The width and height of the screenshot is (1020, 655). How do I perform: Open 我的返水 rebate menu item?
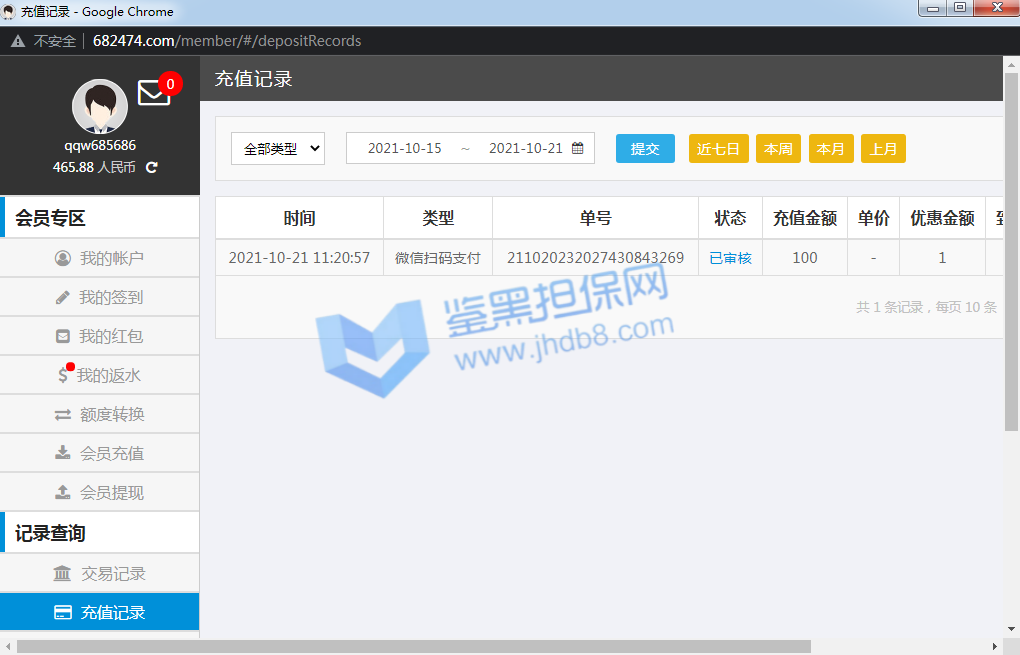(x=100, y=375)
